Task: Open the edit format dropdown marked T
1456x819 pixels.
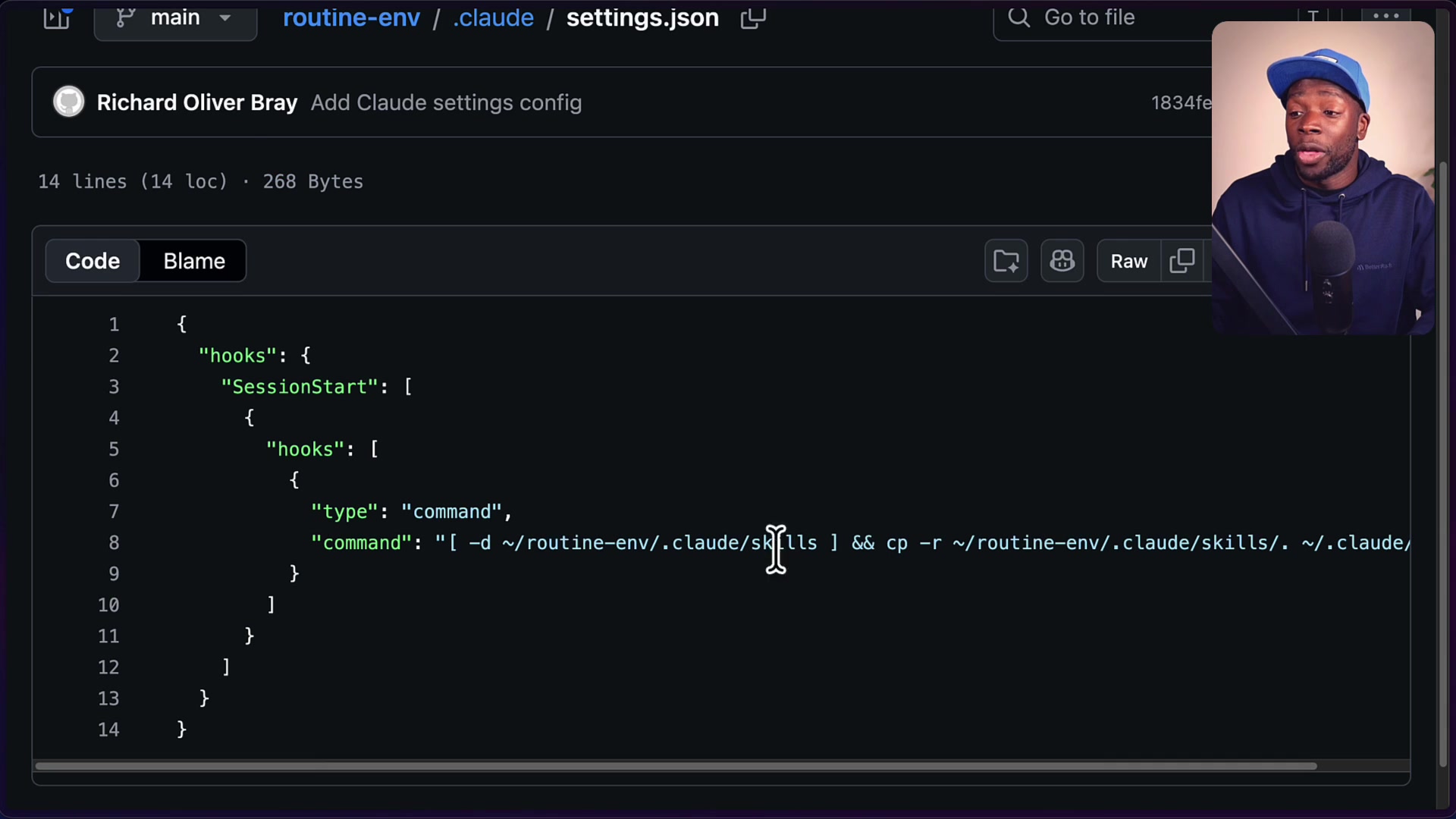Action: point(1313,15)
